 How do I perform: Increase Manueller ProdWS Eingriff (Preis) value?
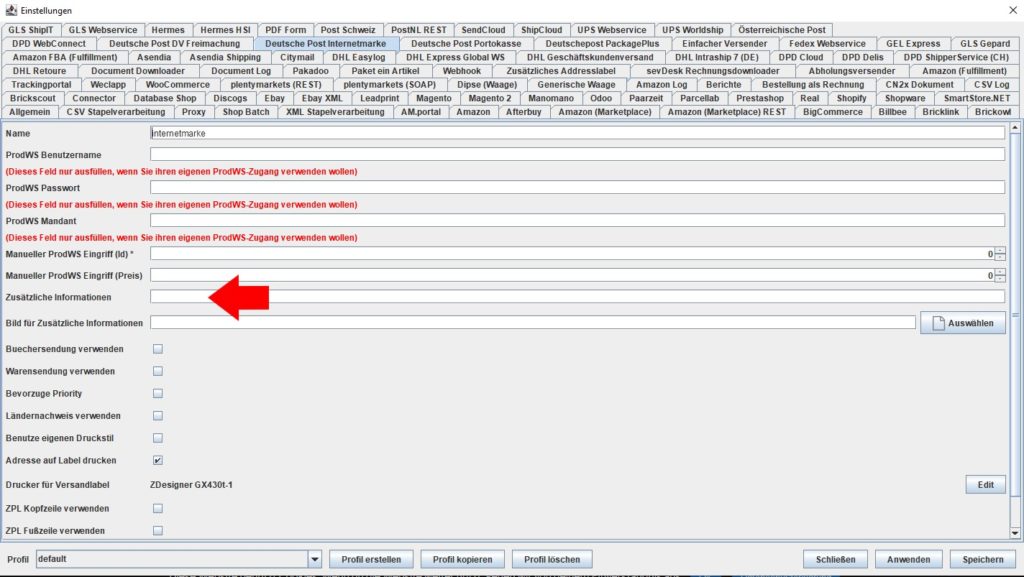point(1000,272)
